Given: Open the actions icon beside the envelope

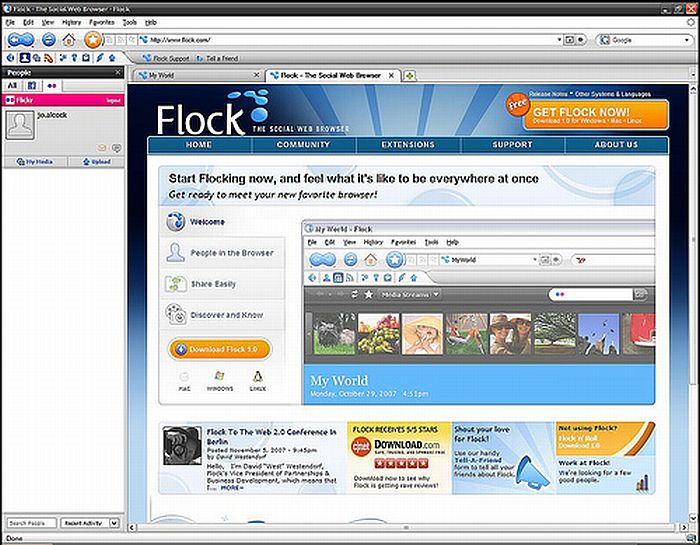Looking at the screenshot, I should pyautogui.click(x=116, y=148).
